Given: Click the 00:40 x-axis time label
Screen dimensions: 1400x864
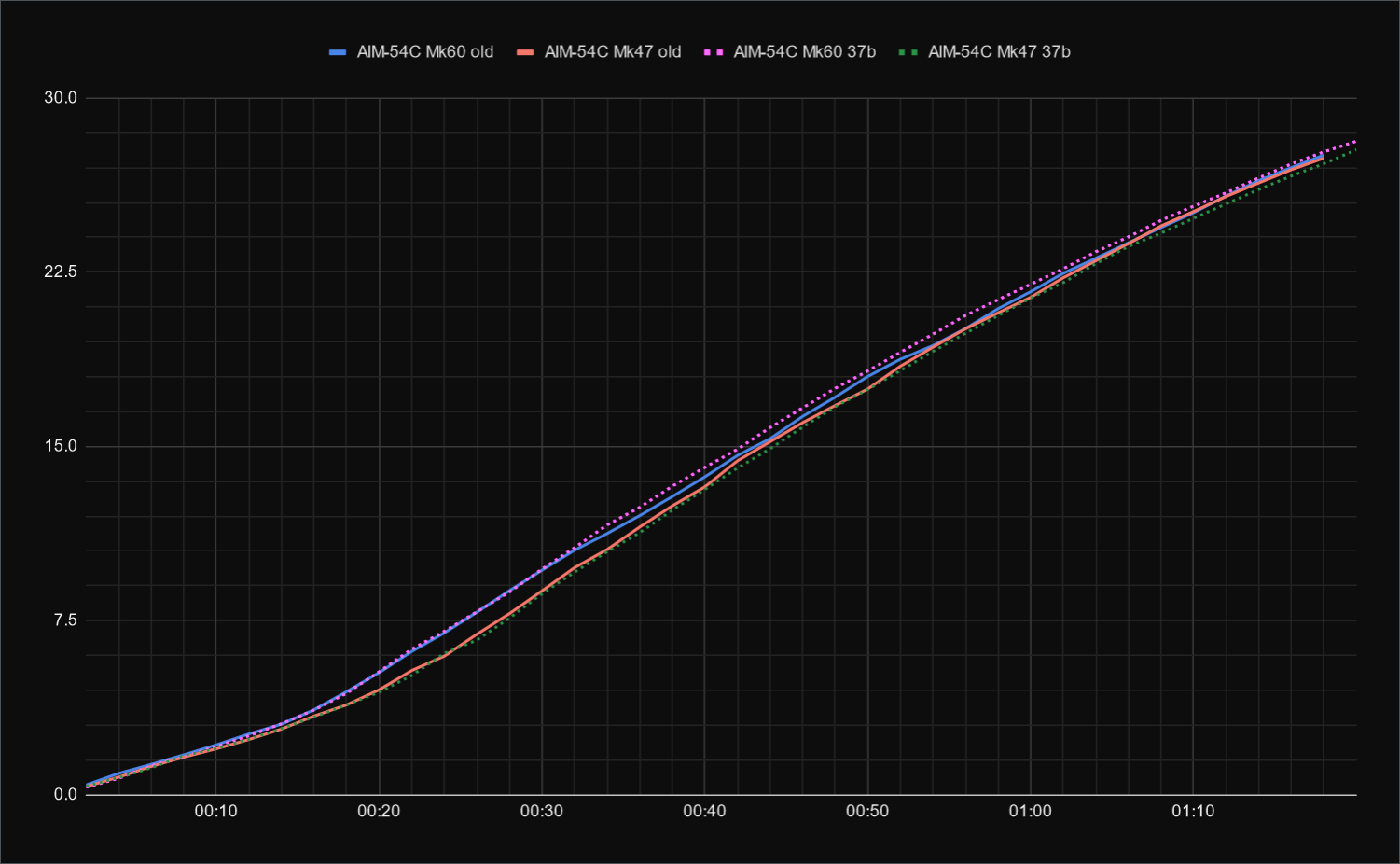Looking at the screenshot, I should click(x=704, y=812).
